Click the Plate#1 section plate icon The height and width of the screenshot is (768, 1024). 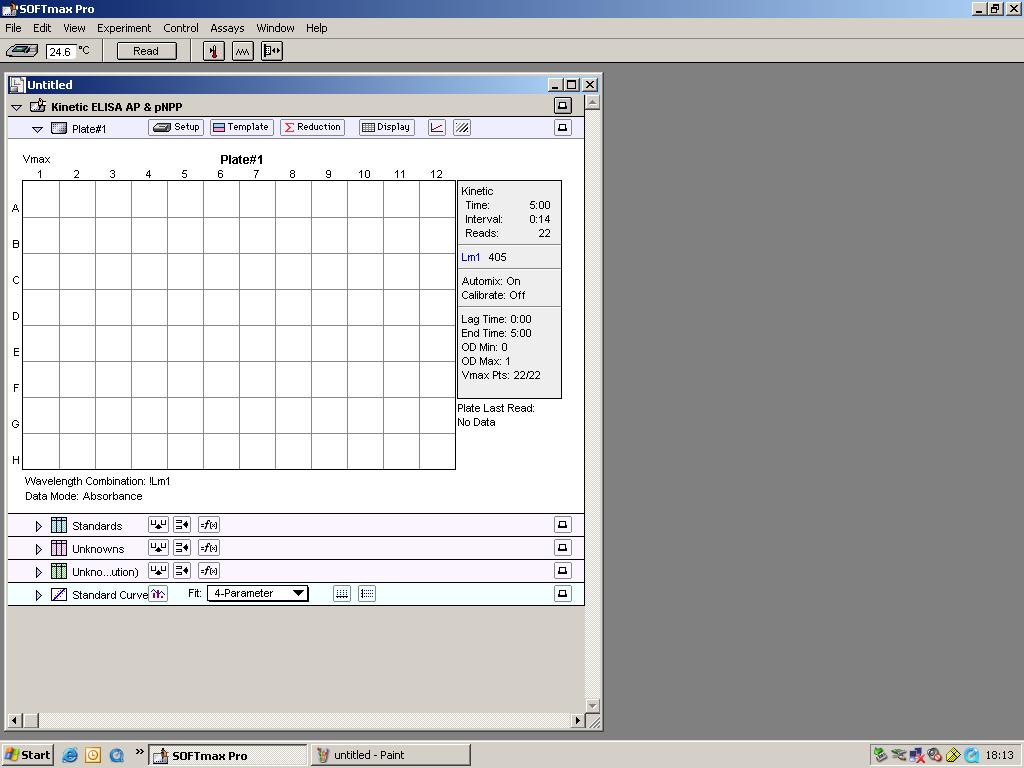point(59,128)
